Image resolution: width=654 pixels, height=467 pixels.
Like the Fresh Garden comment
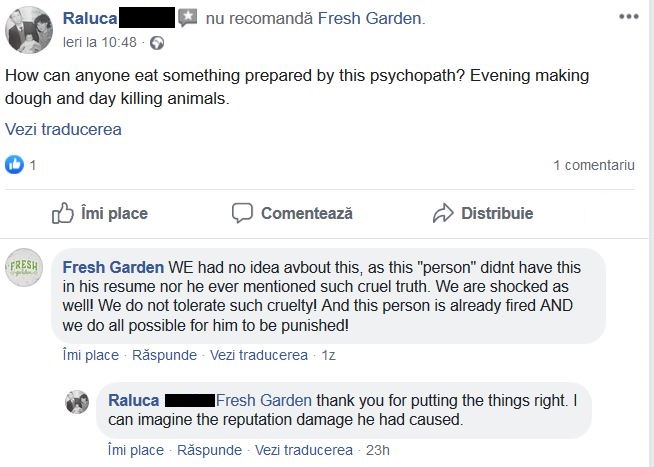91,355
